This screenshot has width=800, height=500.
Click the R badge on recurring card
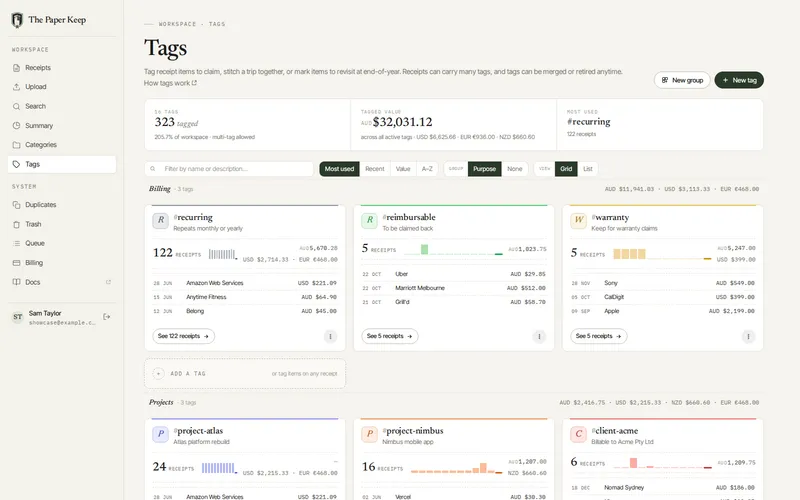tap(161, 220)
